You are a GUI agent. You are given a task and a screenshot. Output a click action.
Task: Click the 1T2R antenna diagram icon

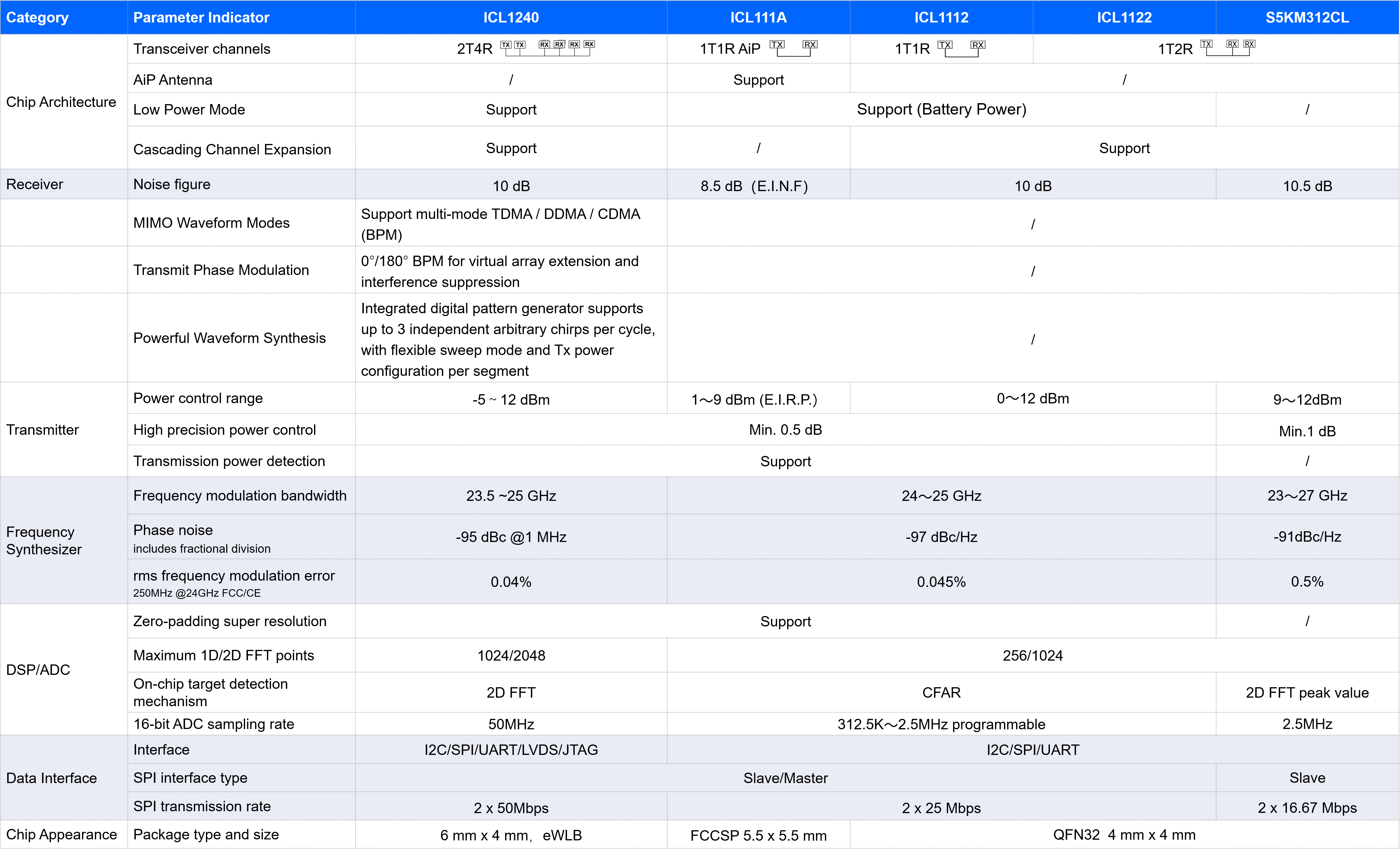coord(1228,48)
